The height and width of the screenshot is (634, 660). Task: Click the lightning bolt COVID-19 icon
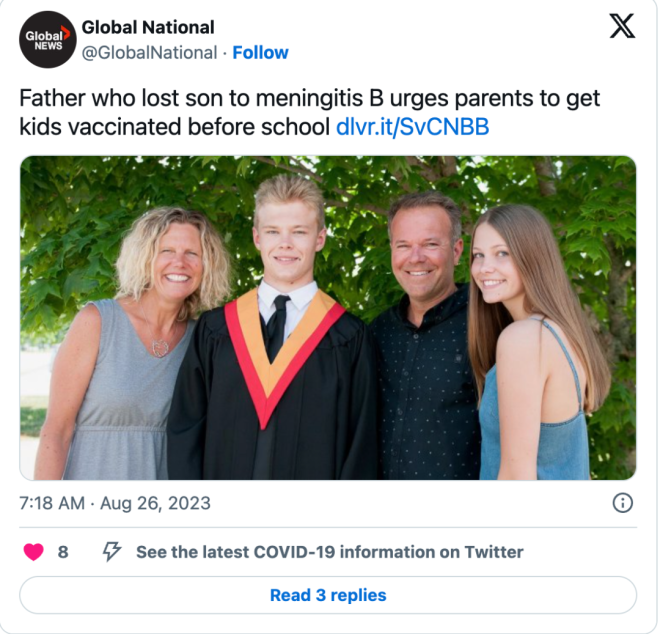coord(112,551)
